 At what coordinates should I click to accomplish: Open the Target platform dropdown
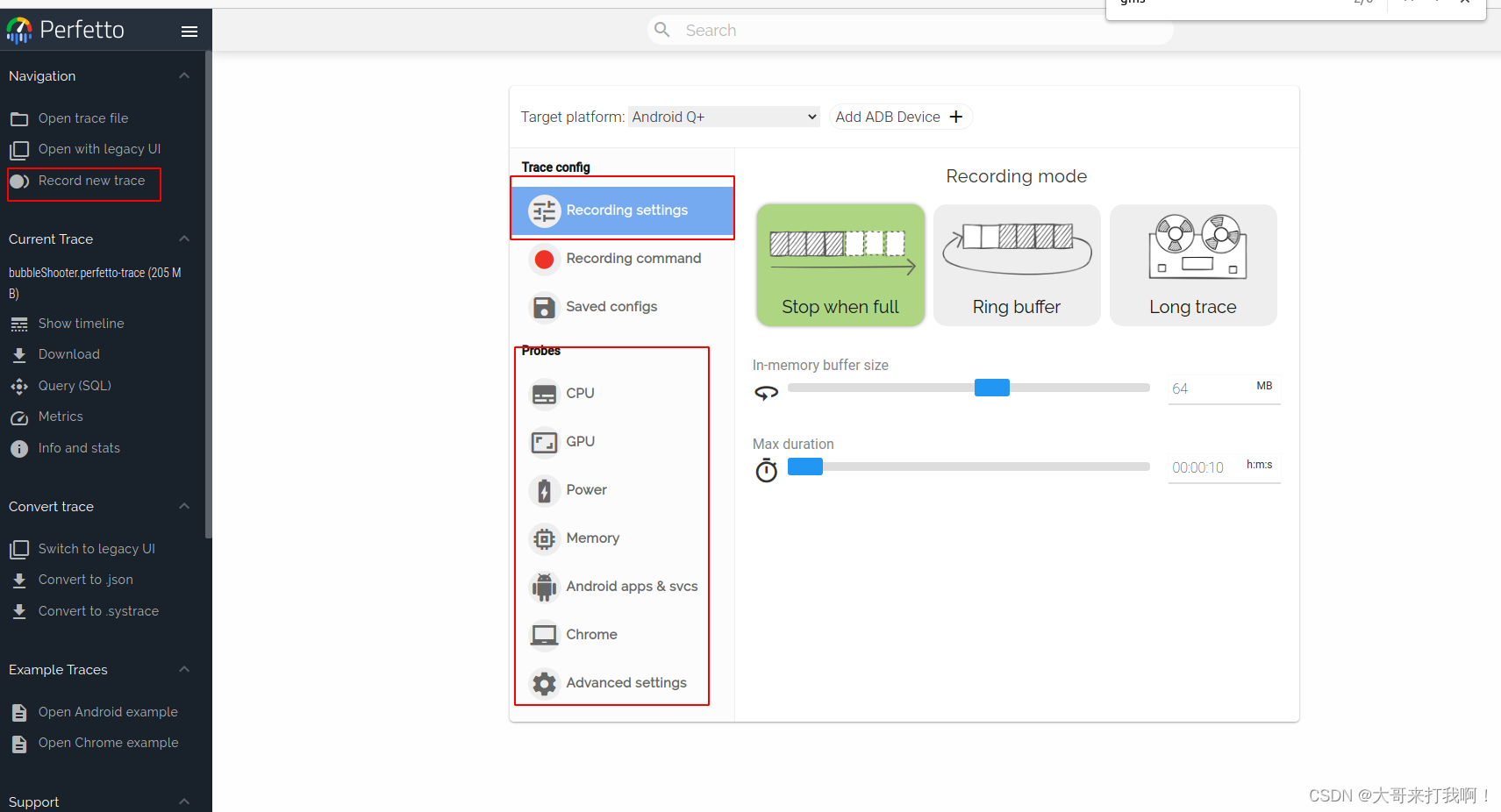(x=724, y=117)
